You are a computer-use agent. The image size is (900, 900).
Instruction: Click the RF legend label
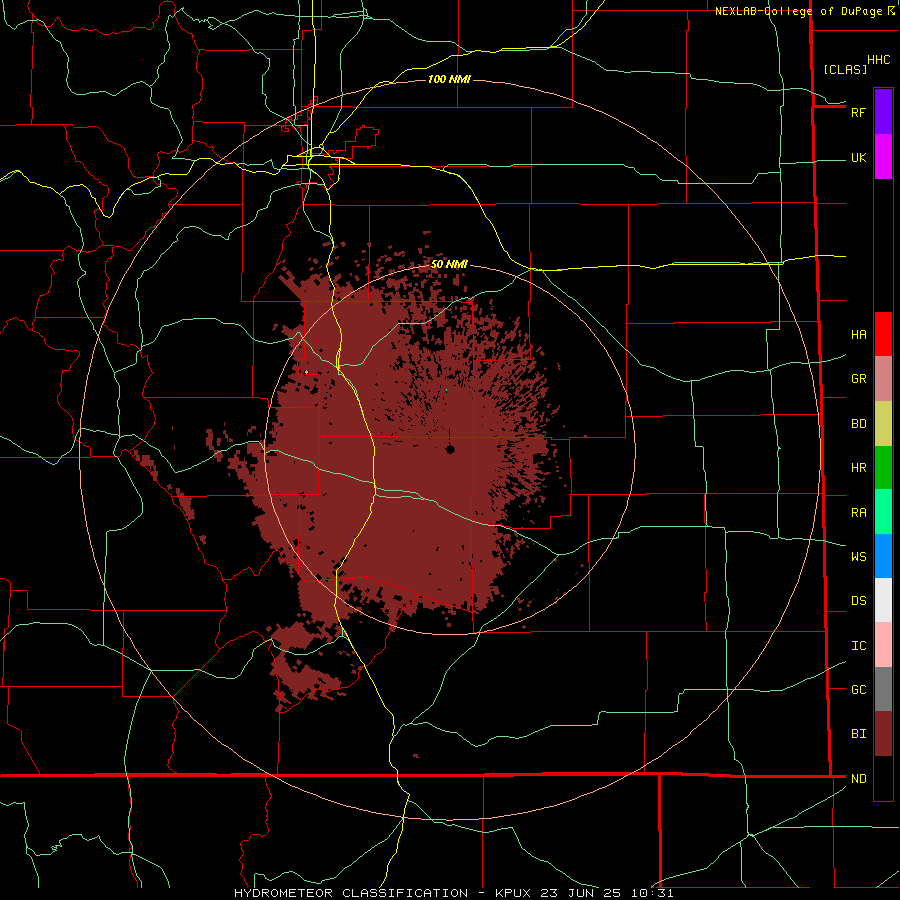click(858, 112)
